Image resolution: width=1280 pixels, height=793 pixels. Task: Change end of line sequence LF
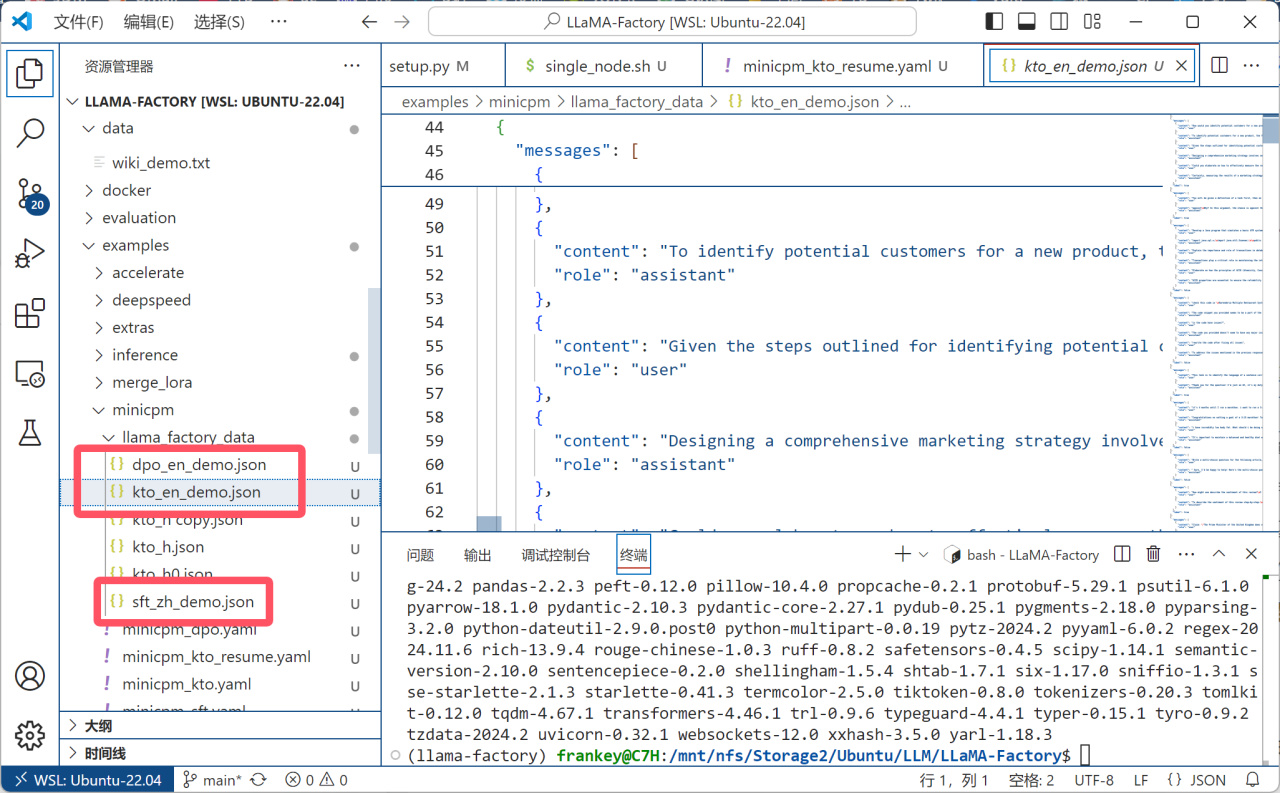click(x=1141, y=780)
